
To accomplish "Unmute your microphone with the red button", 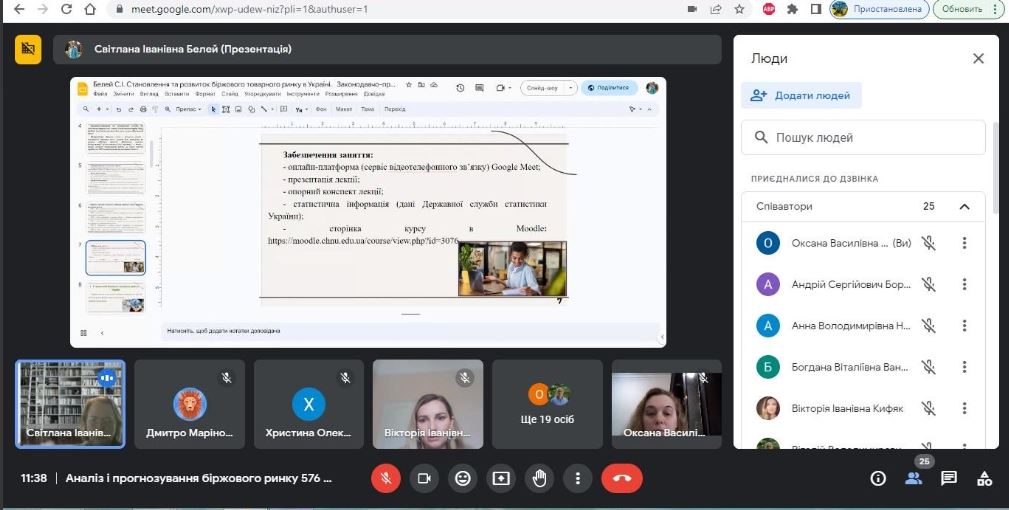I will (385, 478).
